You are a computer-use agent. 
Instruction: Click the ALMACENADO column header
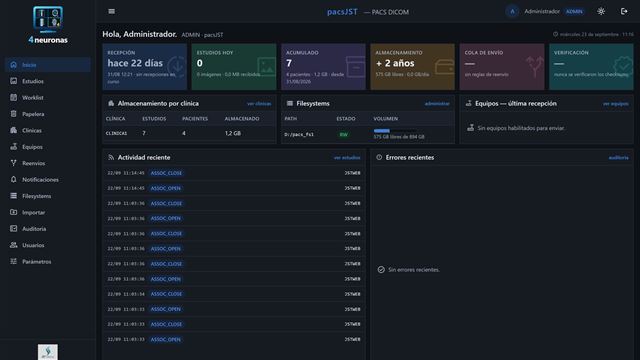click(x=242, y=119)
